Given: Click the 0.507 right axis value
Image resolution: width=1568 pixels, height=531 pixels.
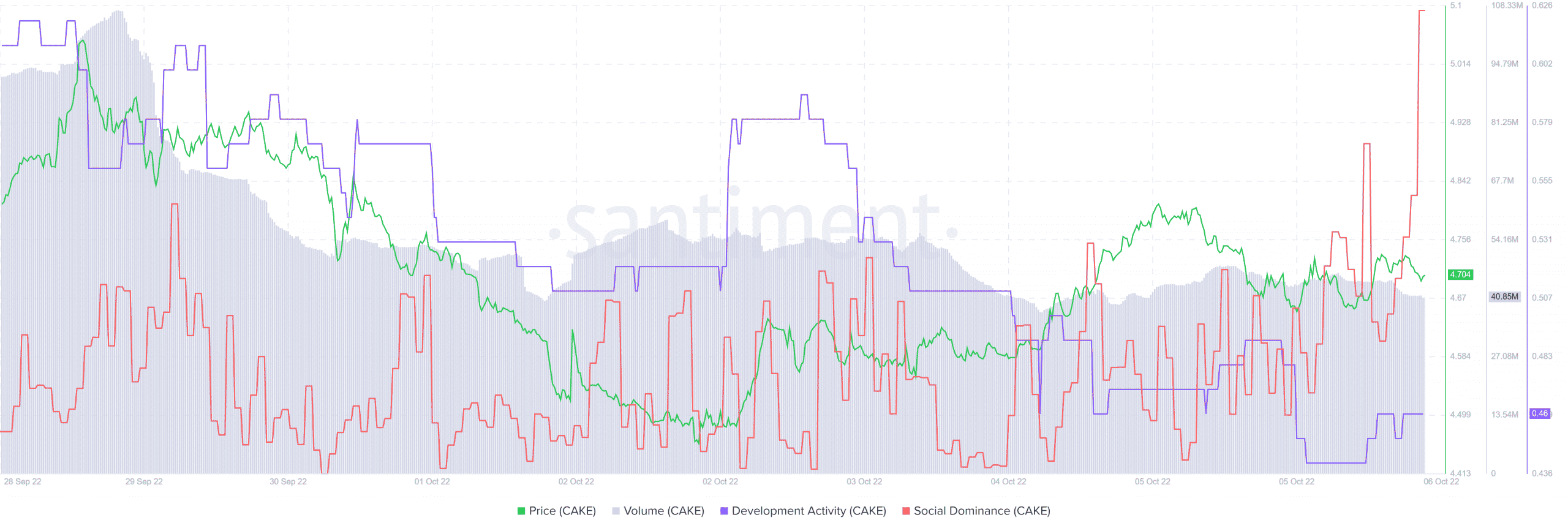Looking at the screenshot, I should coord(1542,298).
